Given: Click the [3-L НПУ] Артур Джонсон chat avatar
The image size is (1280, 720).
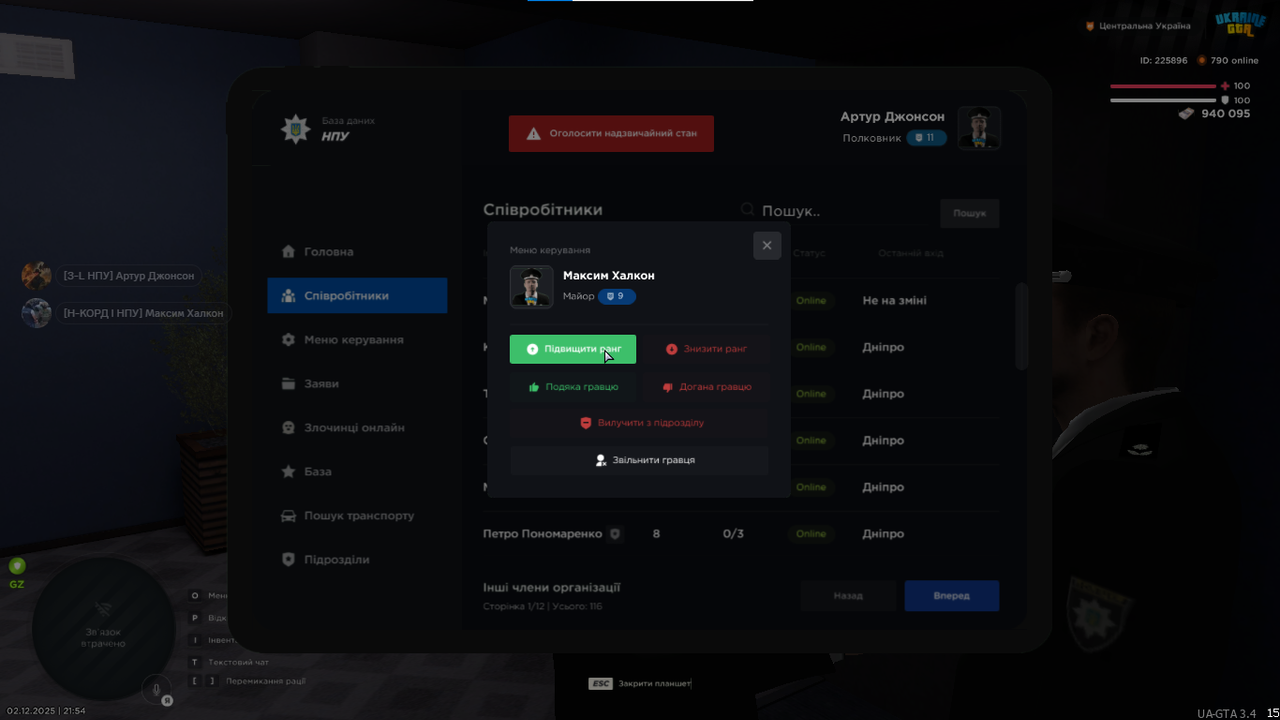Looking at the screenshot, I should [37, 276].
